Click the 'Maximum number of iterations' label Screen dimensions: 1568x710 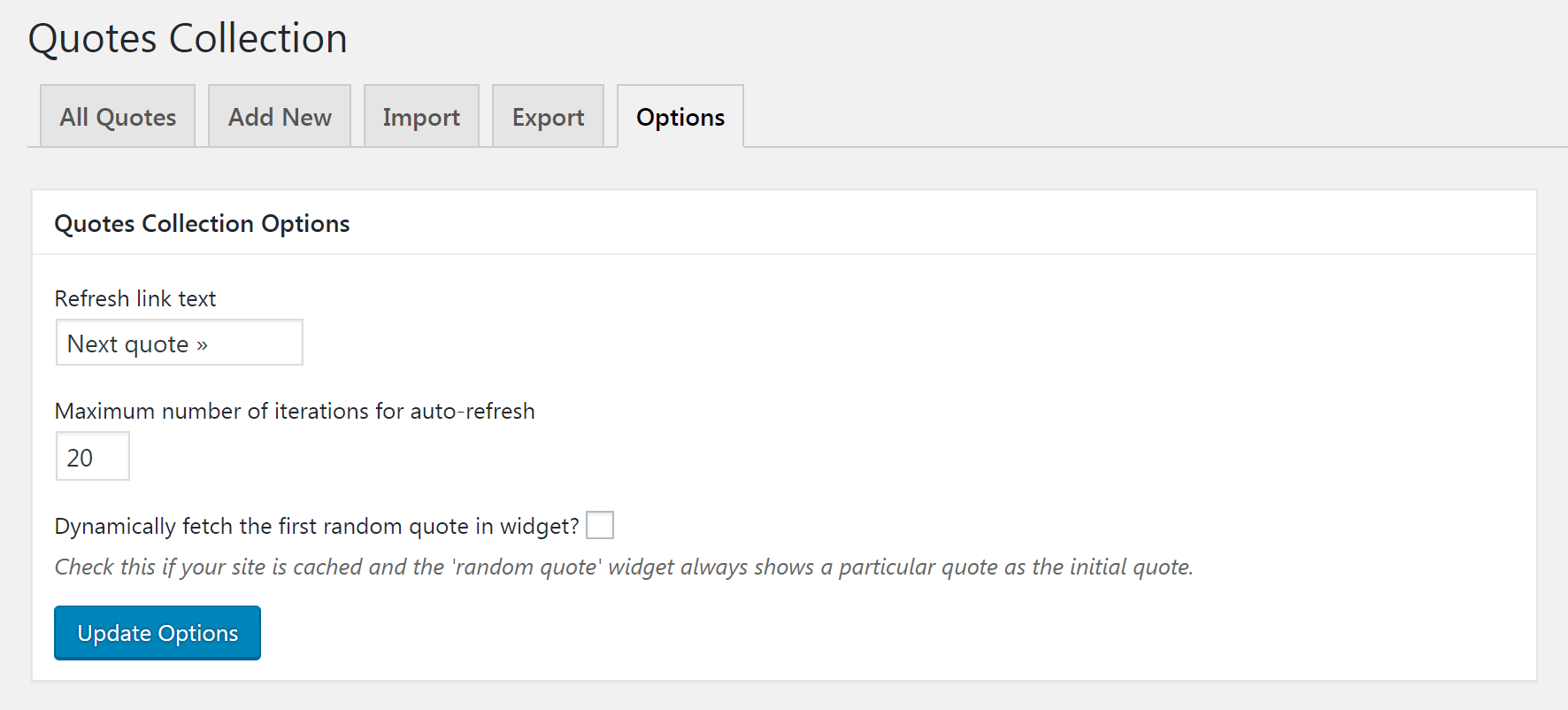pyautogui.click(x=295, y=411)
